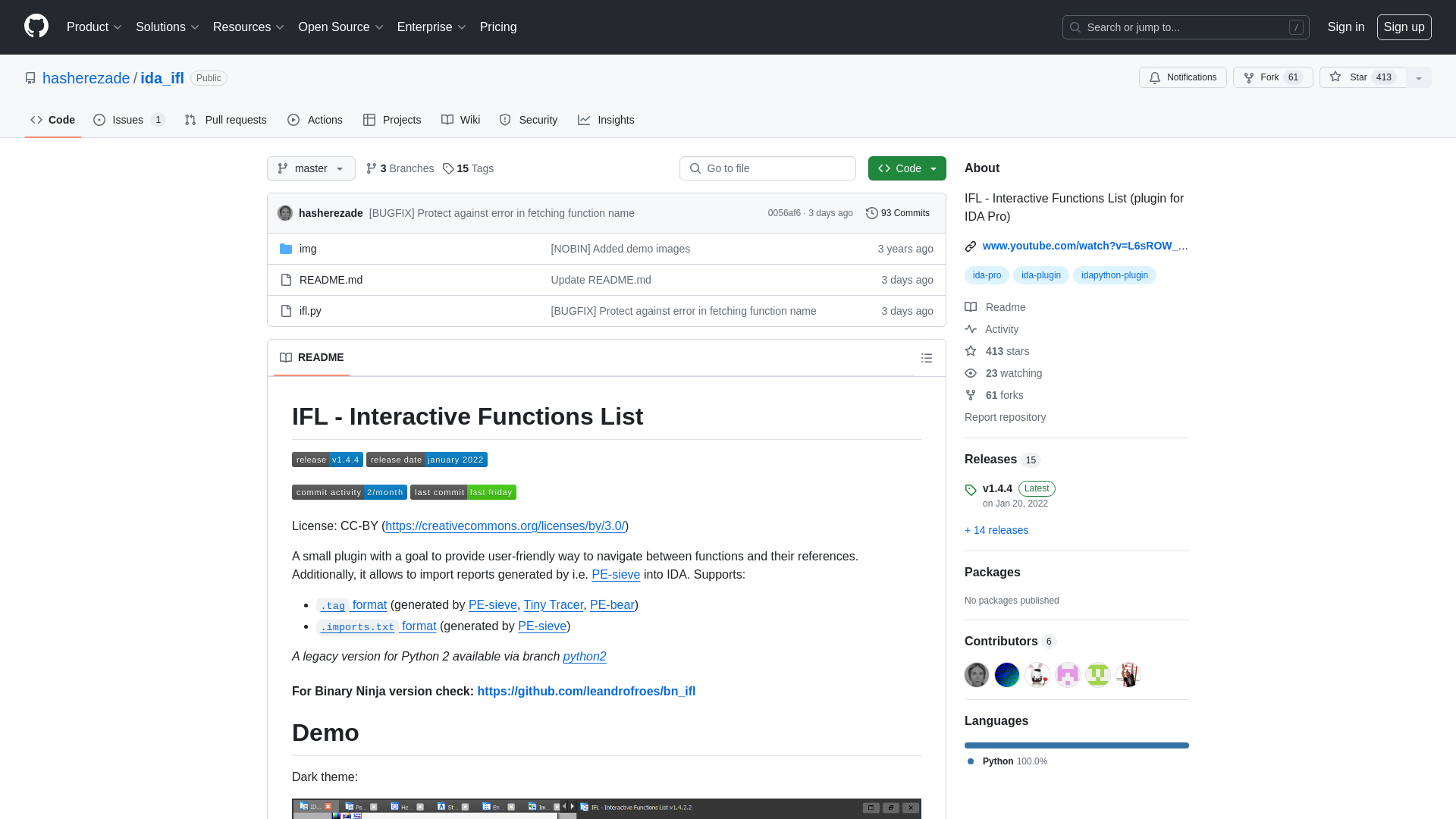The height and width of the screenshot is (819, 1456).
Task: Open the Issues tab
Action: point(130,120)
